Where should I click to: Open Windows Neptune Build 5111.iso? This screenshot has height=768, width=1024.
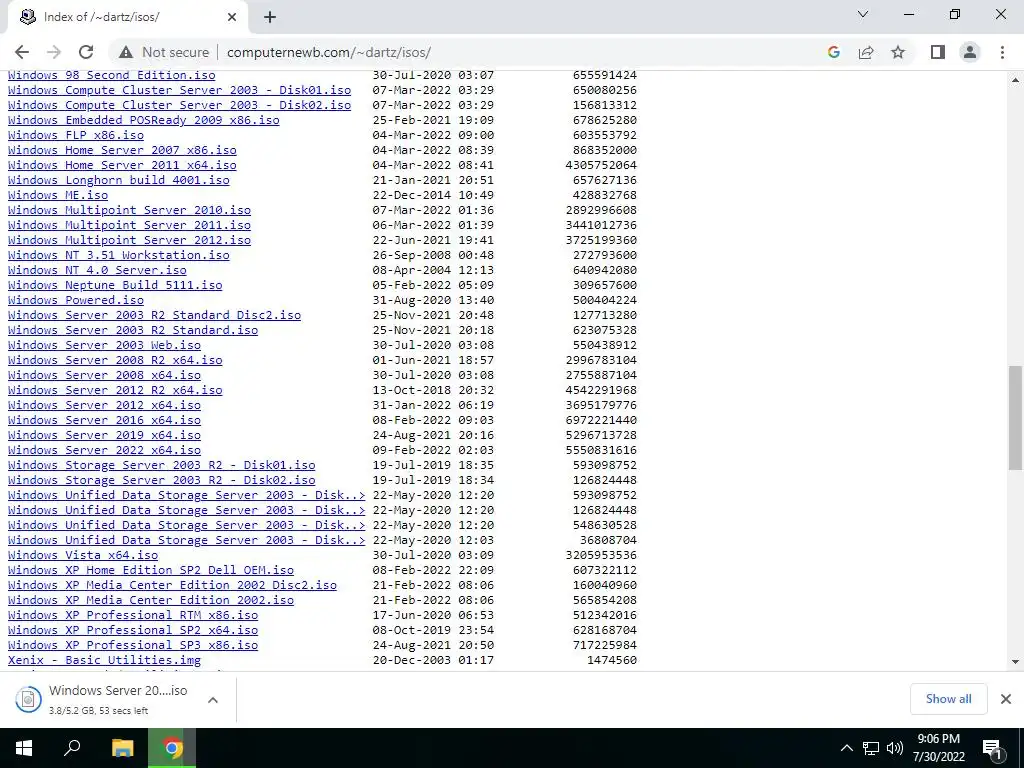click(115, 285)
